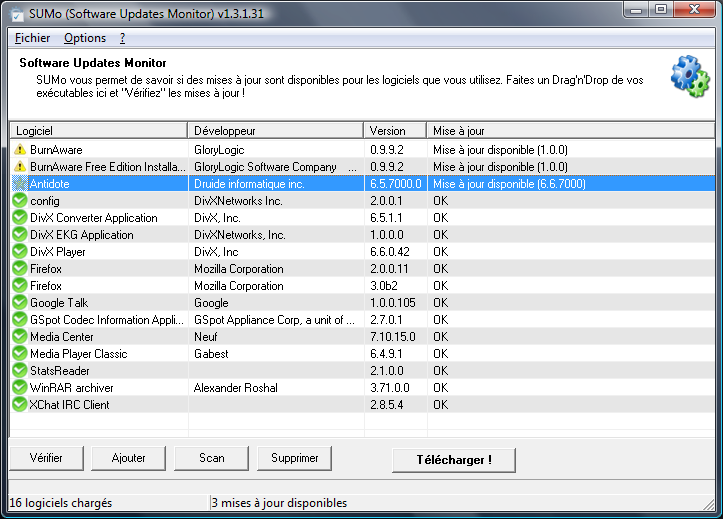Viewport: 723px width, 519px height.
Task: Open the ? help menu
Action: [x=122, y=38]
